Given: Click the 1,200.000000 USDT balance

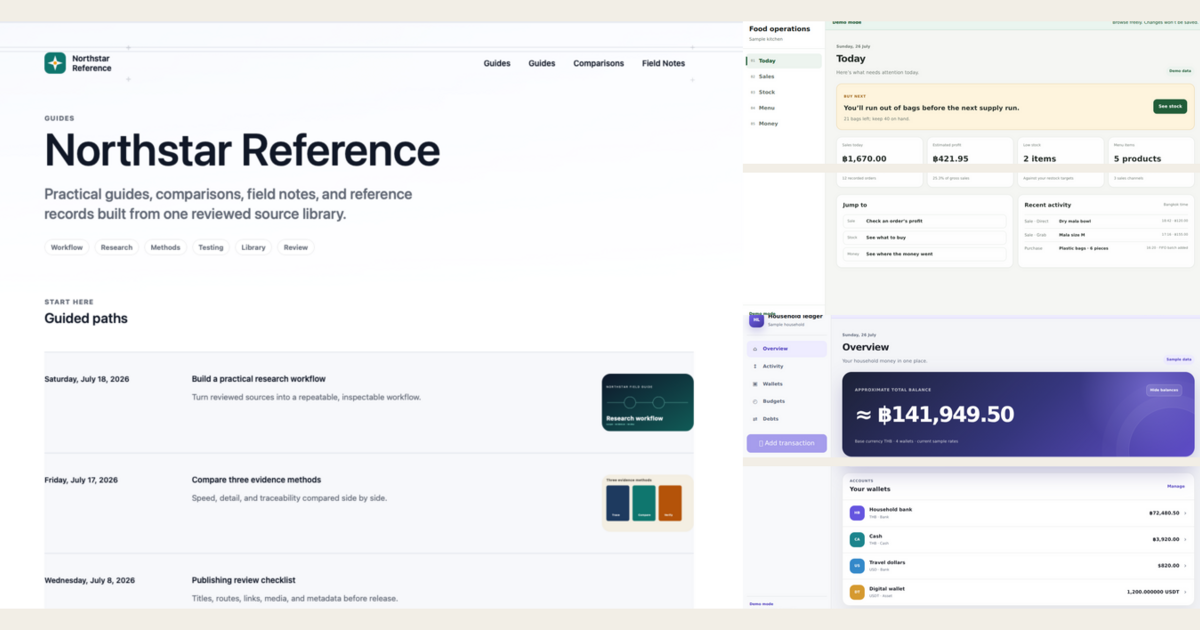Looking at the screenshot, I should [1152, 592].
